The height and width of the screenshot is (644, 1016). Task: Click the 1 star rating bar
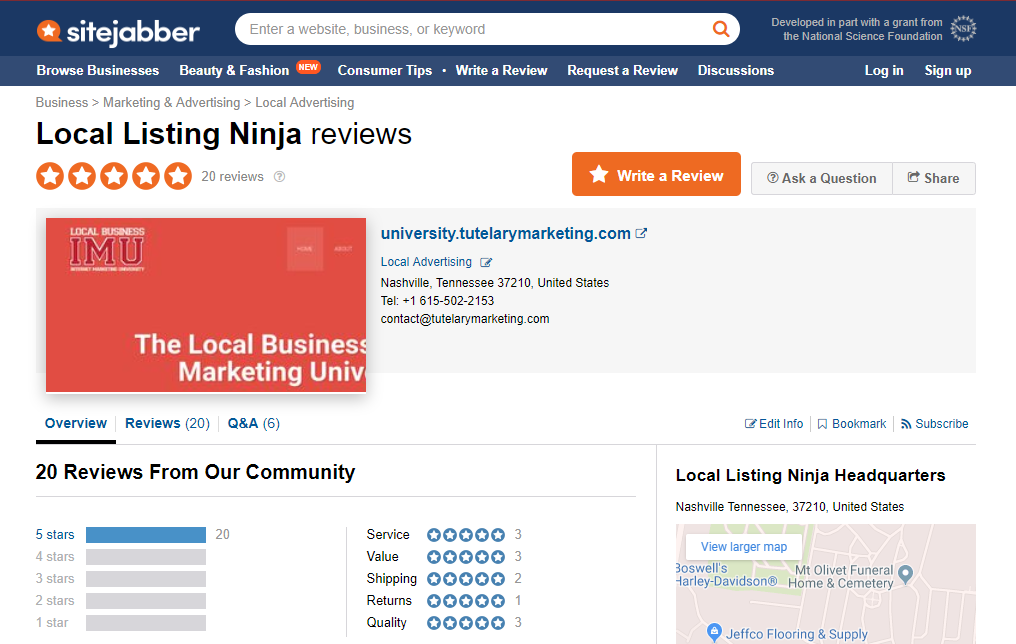coord(146,623)
